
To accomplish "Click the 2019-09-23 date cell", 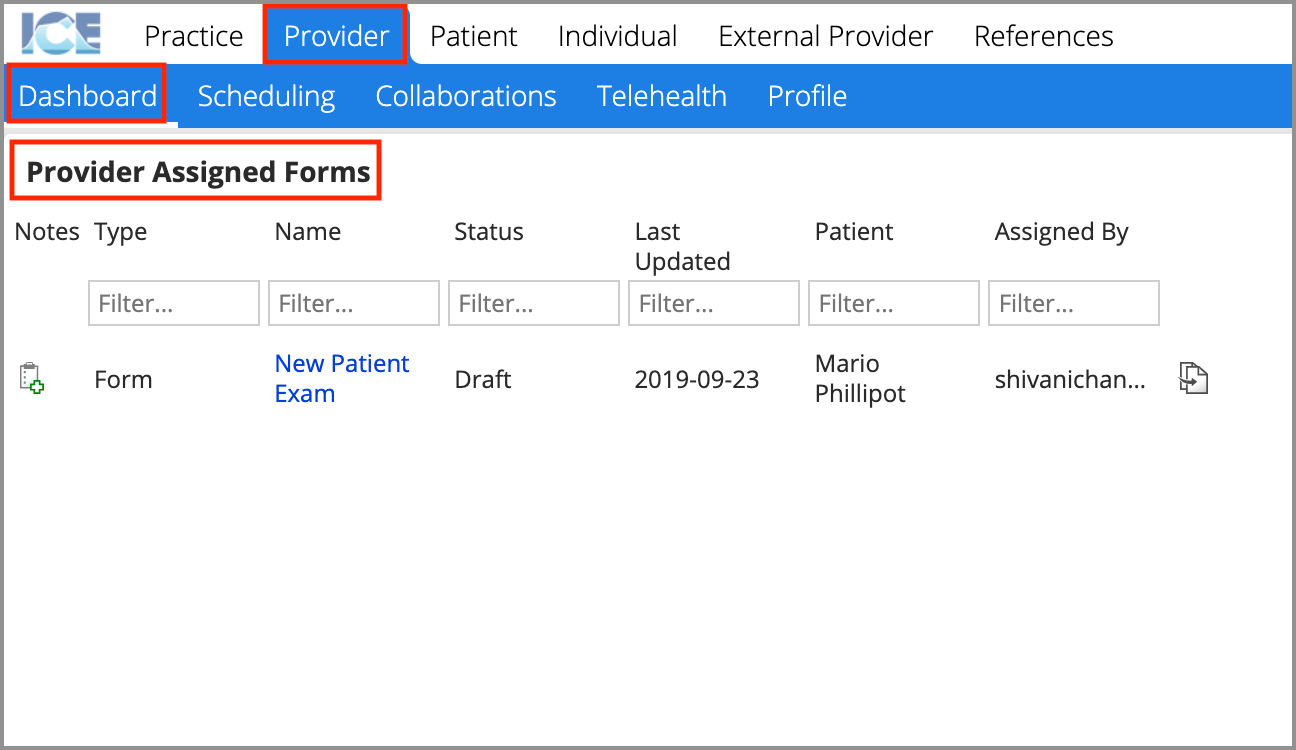I will 697,380.
